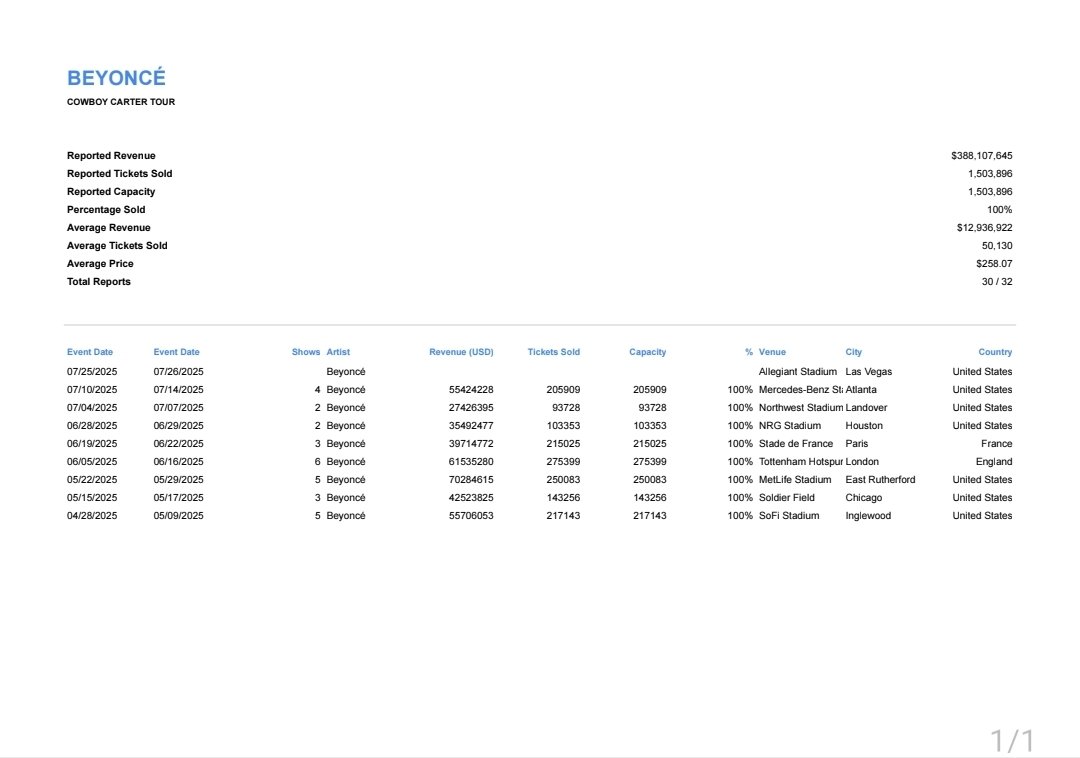Click the Atlanta city cell
The height and width of the screenshot is (758, 1080).
click(861, 389)
